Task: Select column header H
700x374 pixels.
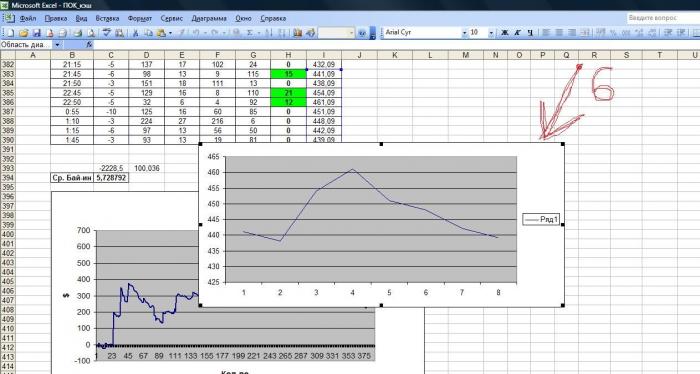Action: pos(288,55)
